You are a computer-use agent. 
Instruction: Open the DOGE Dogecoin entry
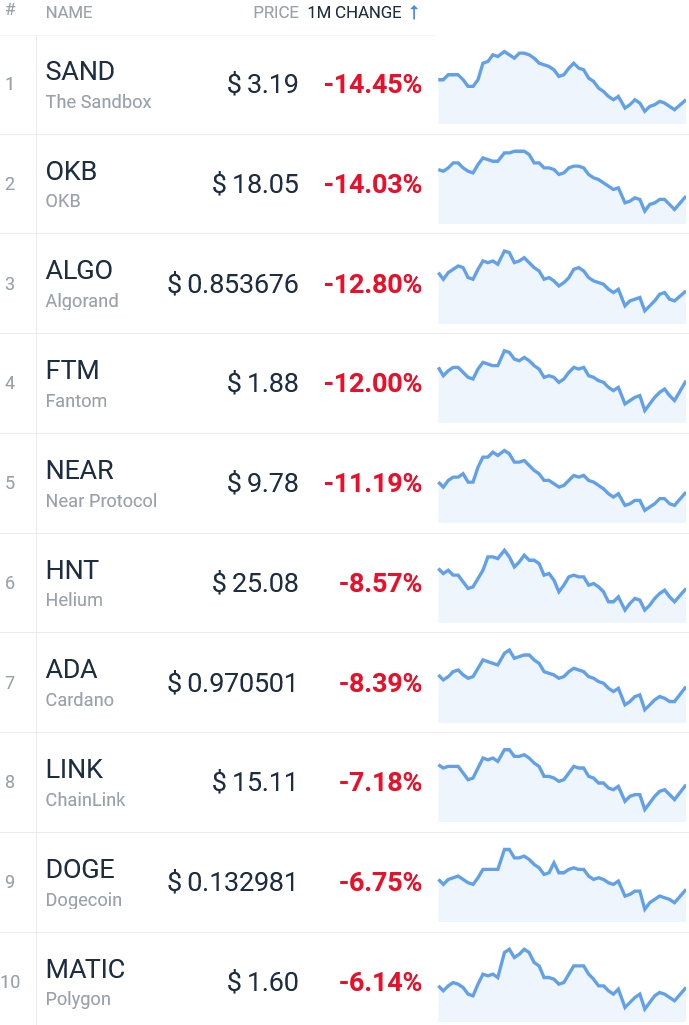coord(344,882)
